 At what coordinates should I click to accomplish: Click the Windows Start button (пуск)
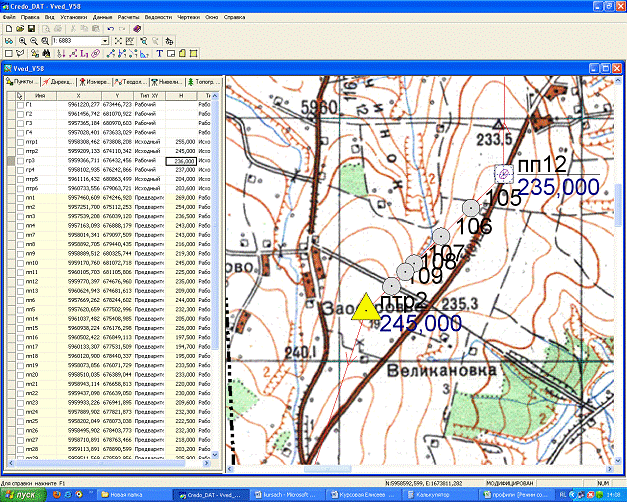coord(24,495)
